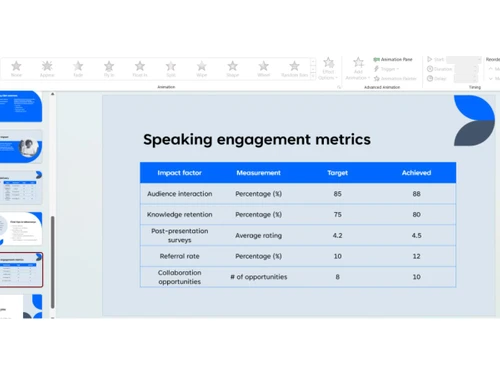
Task: Apply the Random Bars animation effect
Action: [294, 69]
